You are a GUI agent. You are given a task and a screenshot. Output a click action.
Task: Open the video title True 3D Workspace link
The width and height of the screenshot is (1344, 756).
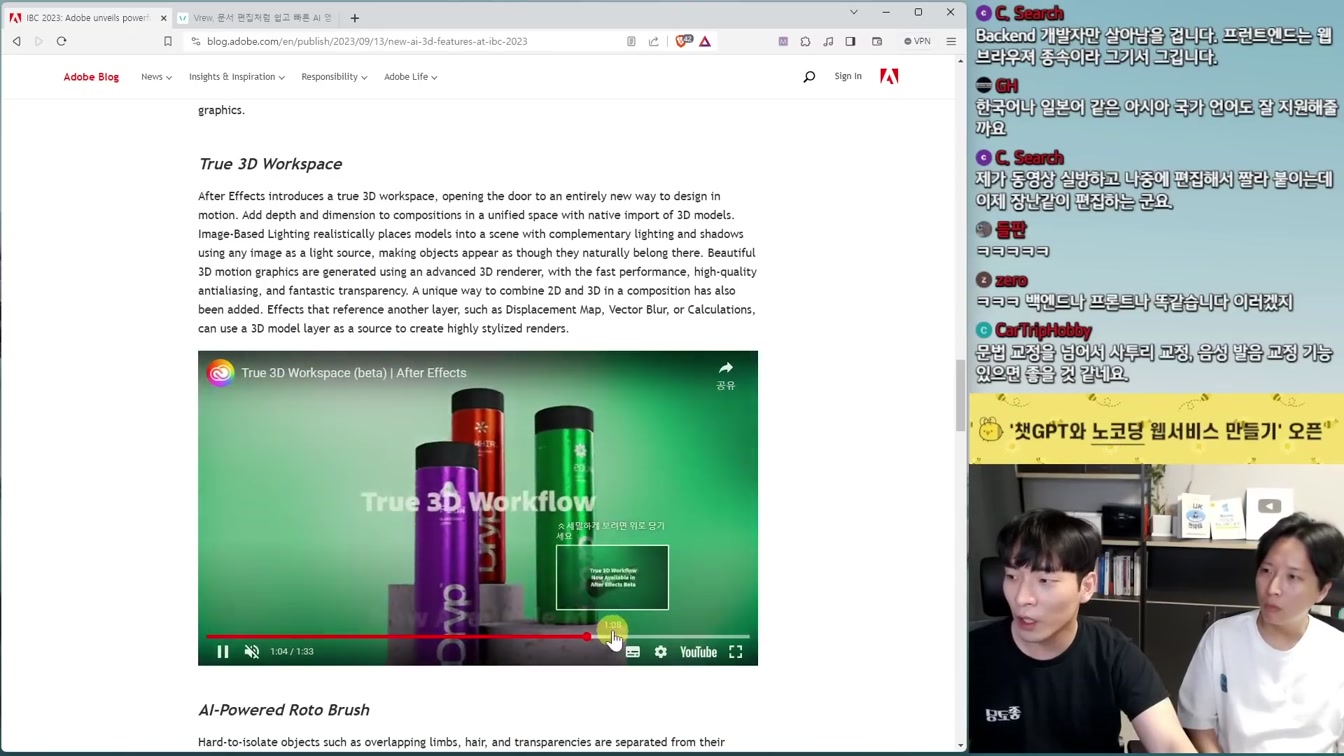[x=354, y=373]
